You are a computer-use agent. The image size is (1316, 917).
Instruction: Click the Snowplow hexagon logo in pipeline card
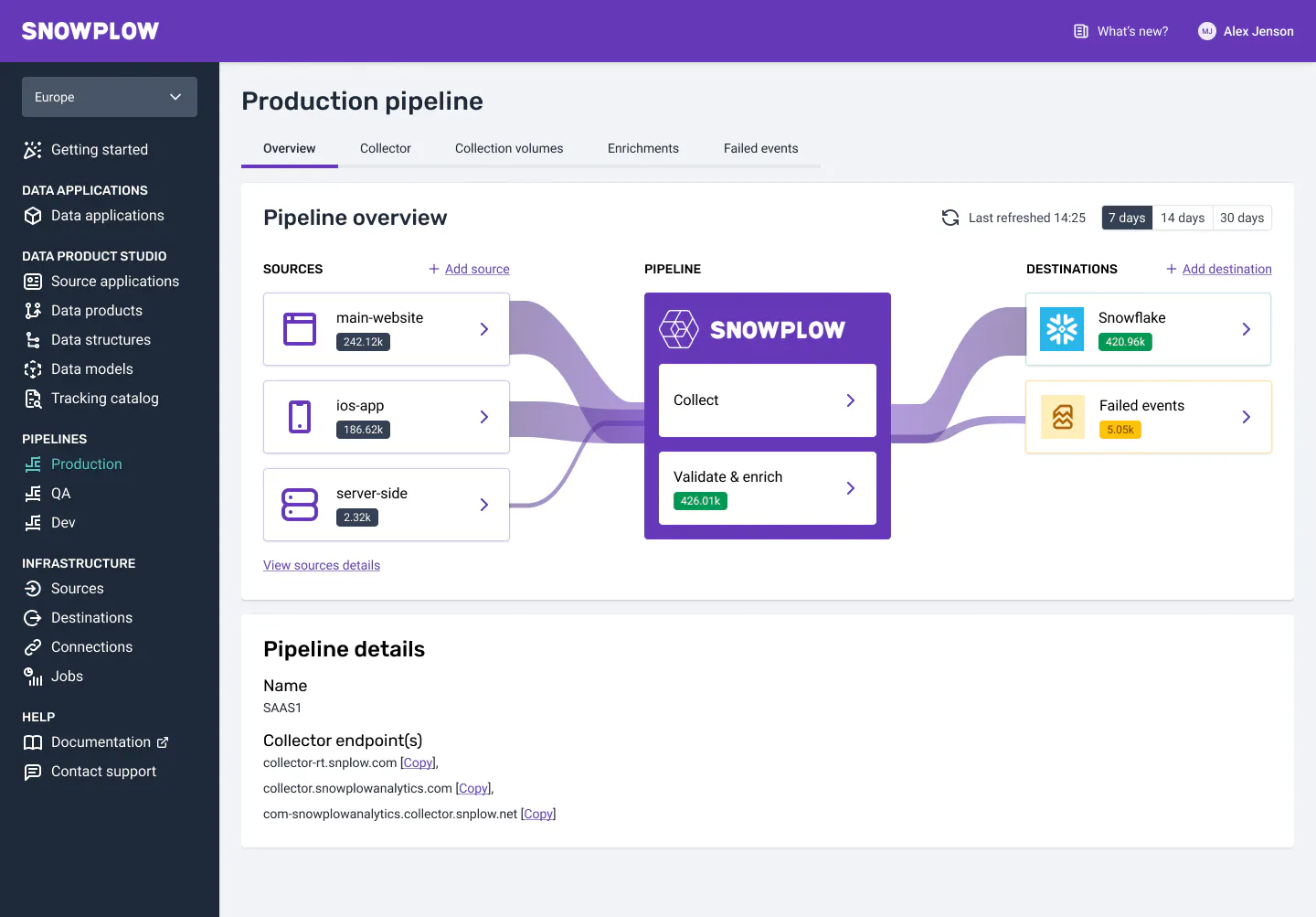pyautogui.click(x=679, y=329)
